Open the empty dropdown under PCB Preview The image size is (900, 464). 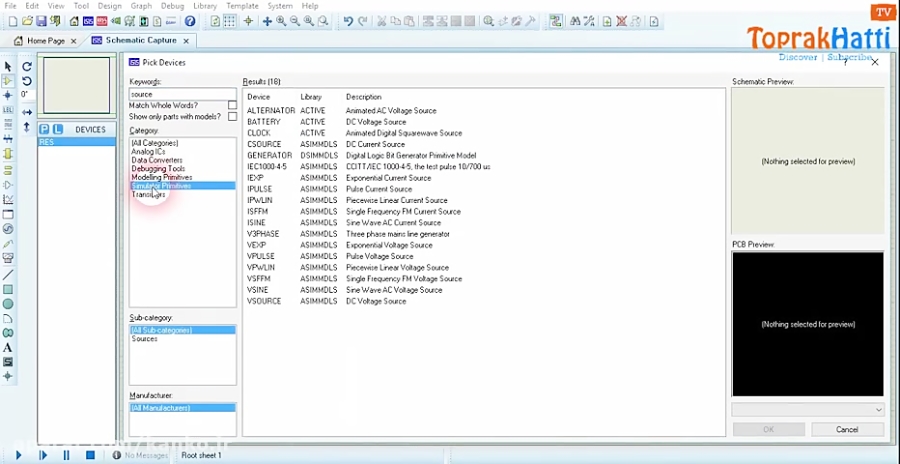[x=807, y=409]
